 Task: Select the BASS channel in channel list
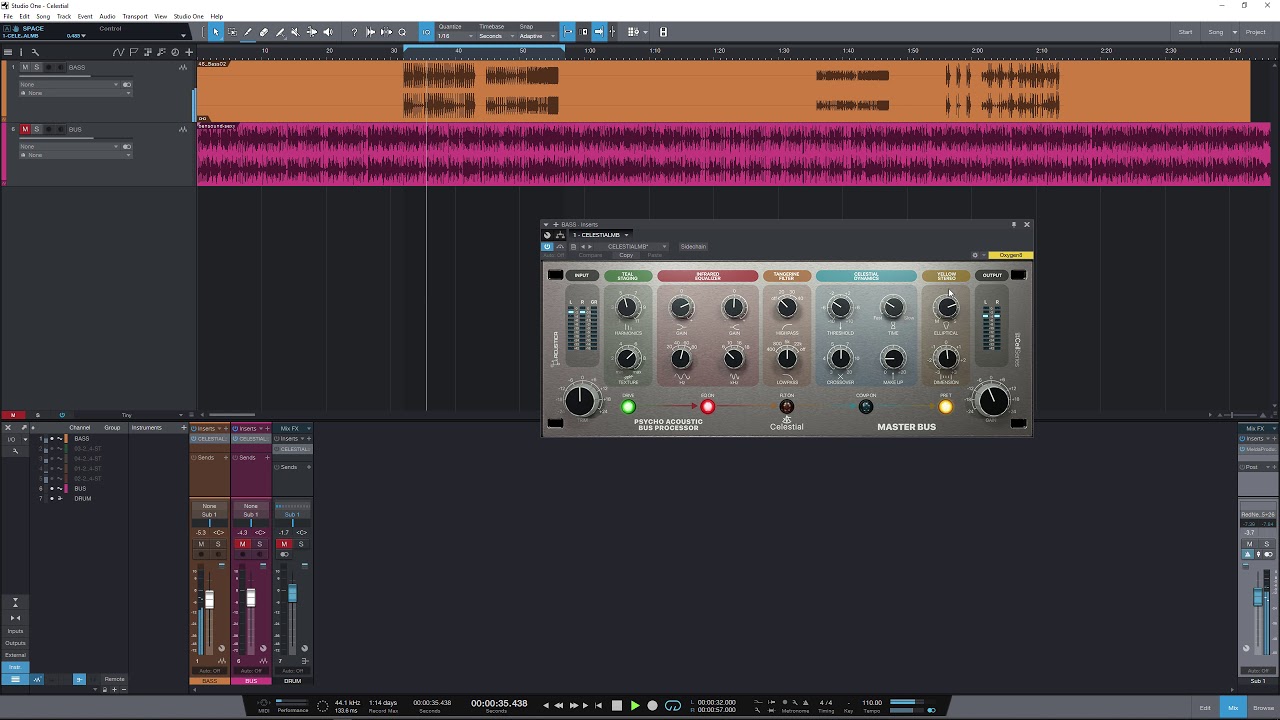click(x=82, y=438)
